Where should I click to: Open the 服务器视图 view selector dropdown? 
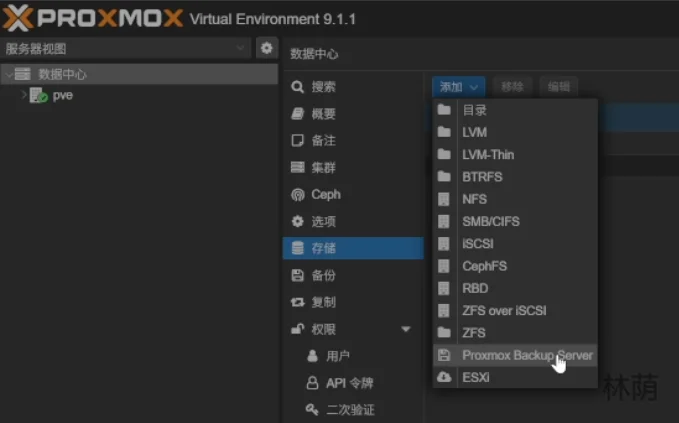pyautogui.click(x=126, y=48)
